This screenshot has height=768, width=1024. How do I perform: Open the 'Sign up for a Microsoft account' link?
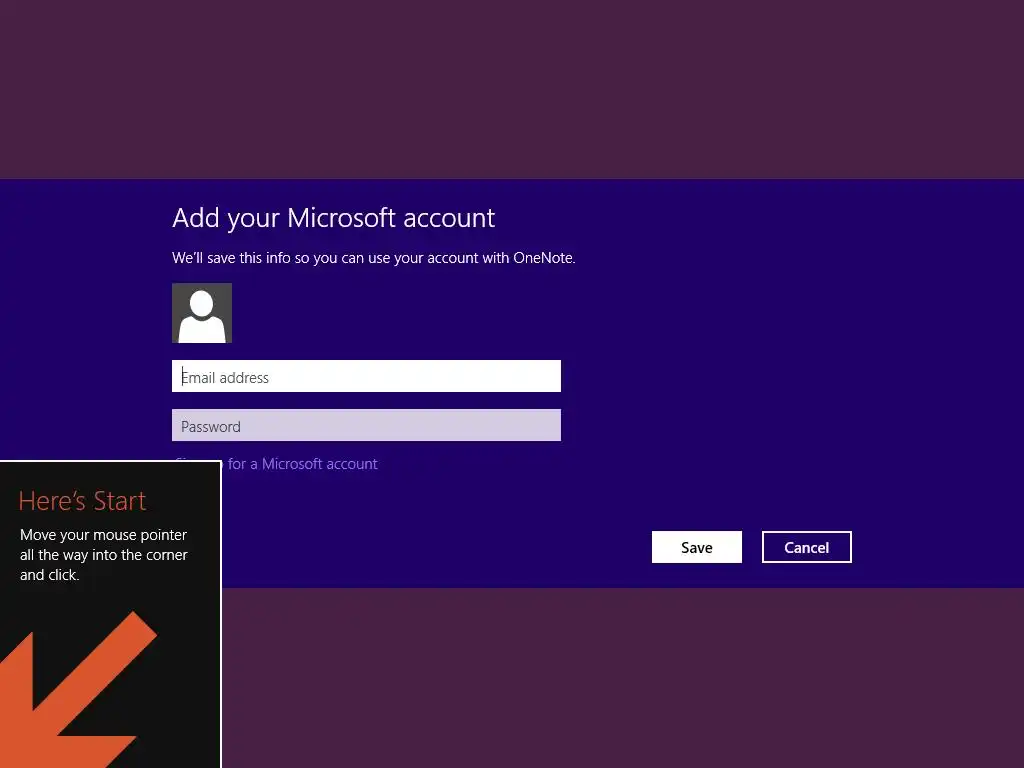pos(300,464)
